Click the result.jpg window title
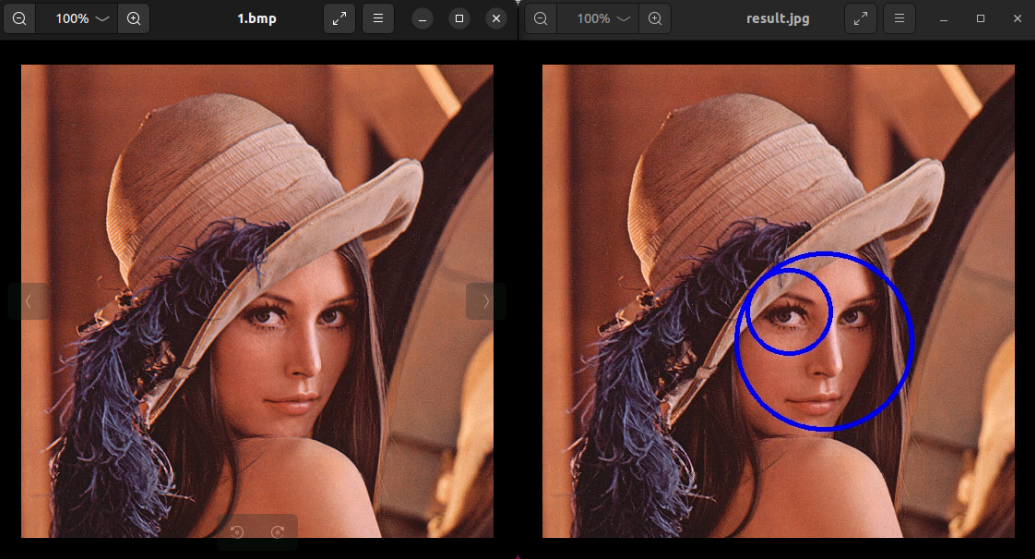Screen dimensions: 1035x559 [x=778, y=18]
